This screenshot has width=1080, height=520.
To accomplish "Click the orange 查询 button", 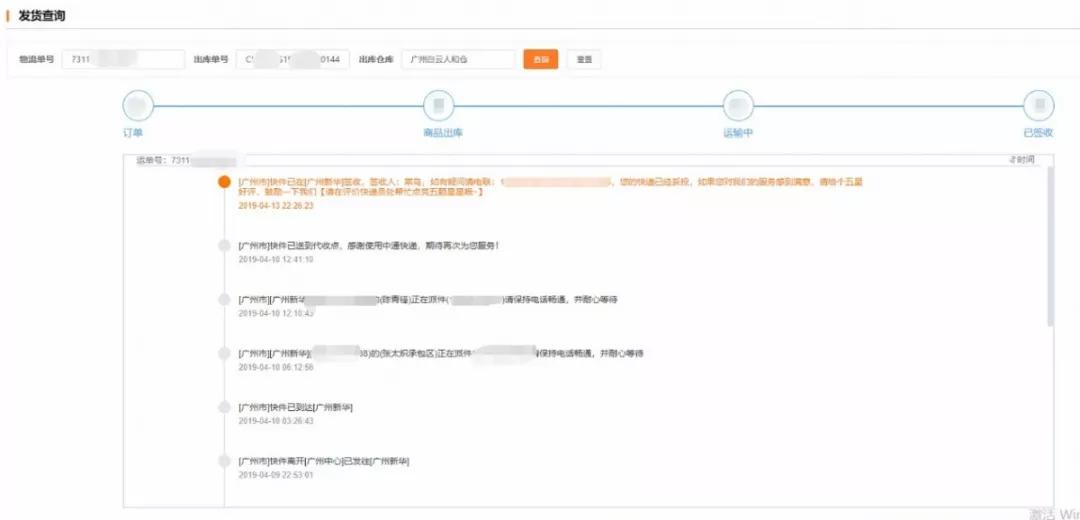I will tap(541, 59).
